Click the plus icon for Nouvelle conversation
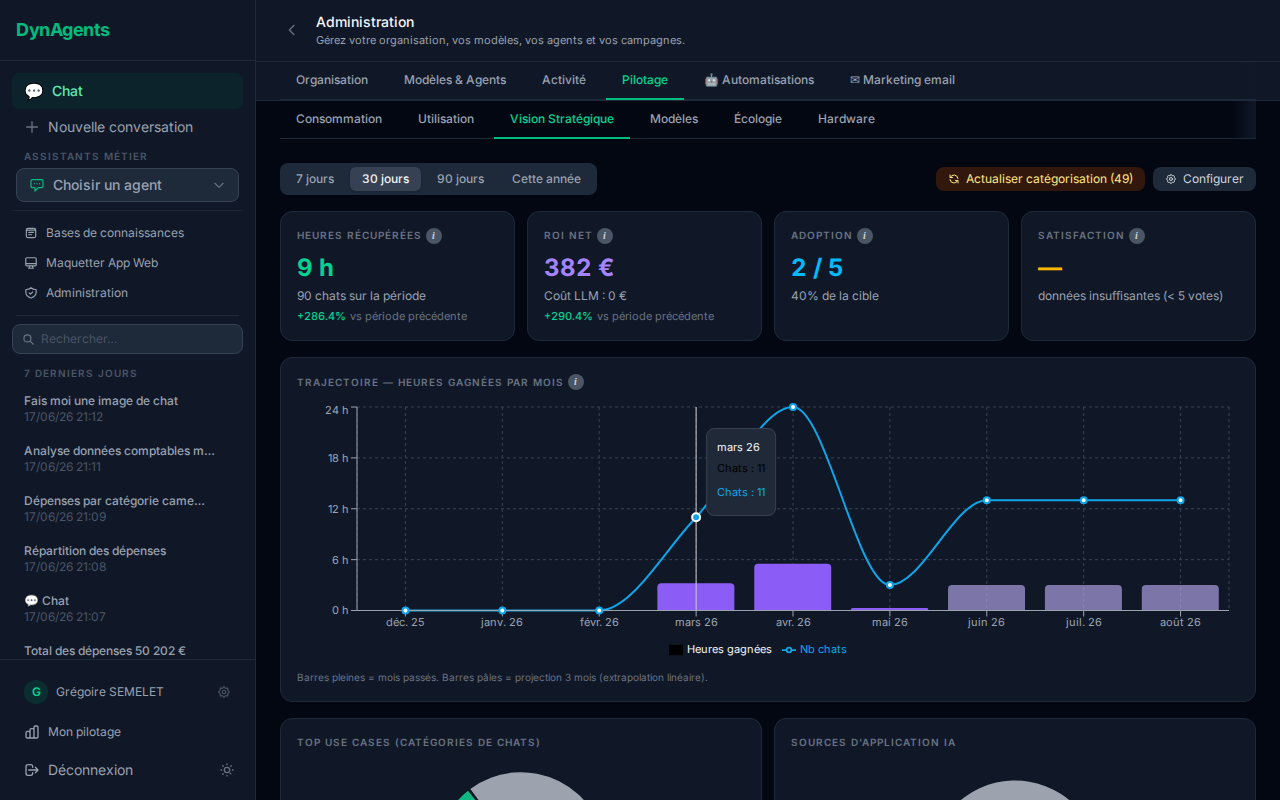 pos(32,127)
